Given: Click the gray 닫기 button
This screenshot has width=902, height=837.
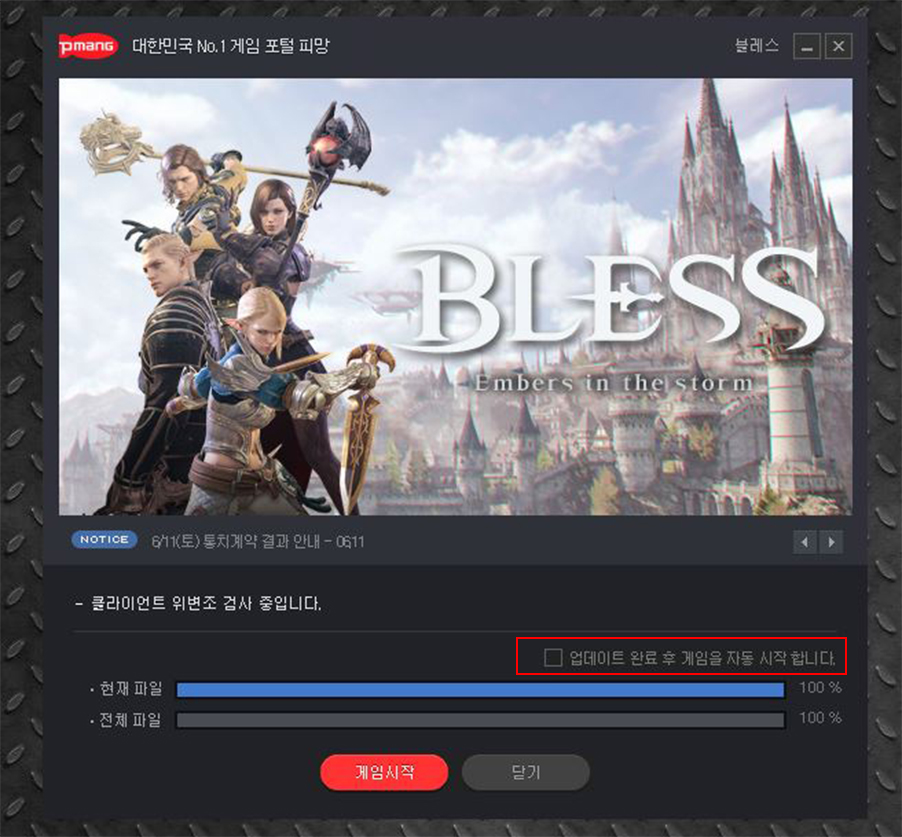Looking at the screenshot, I should coord(526,773).
